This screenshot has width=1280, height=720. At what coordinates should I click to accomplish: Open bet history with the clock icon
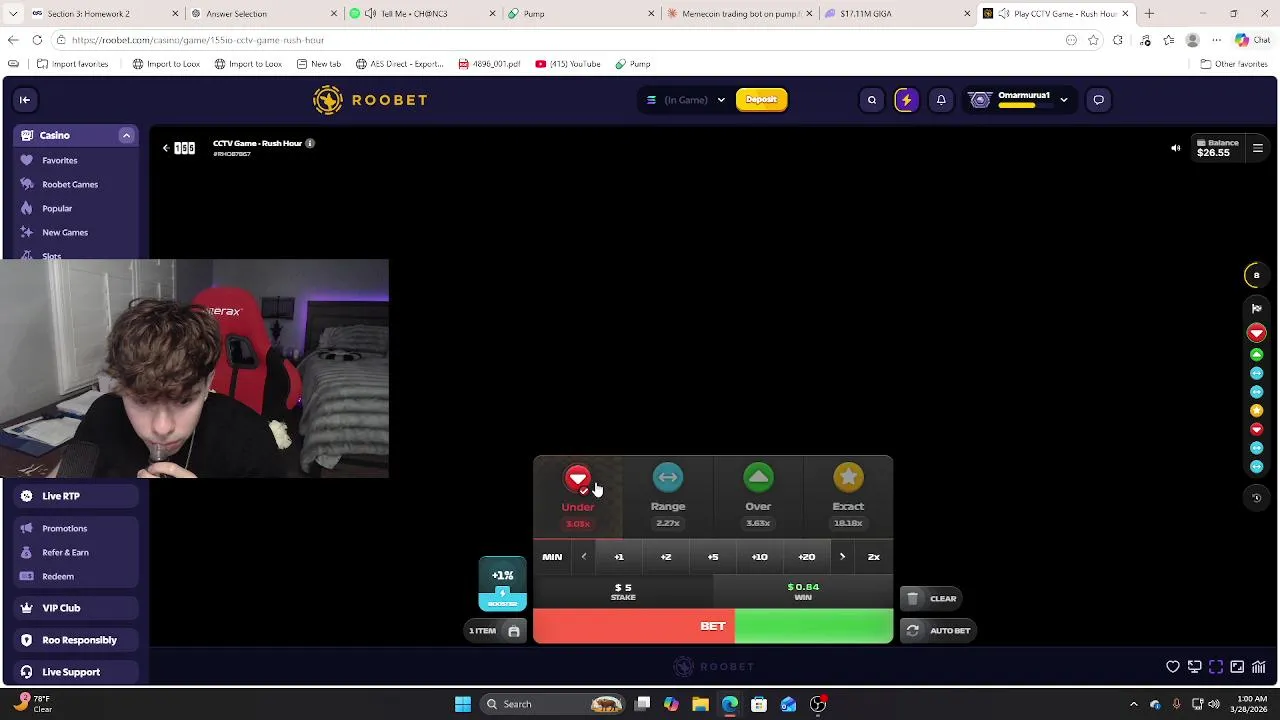[x=1257, y=497]
